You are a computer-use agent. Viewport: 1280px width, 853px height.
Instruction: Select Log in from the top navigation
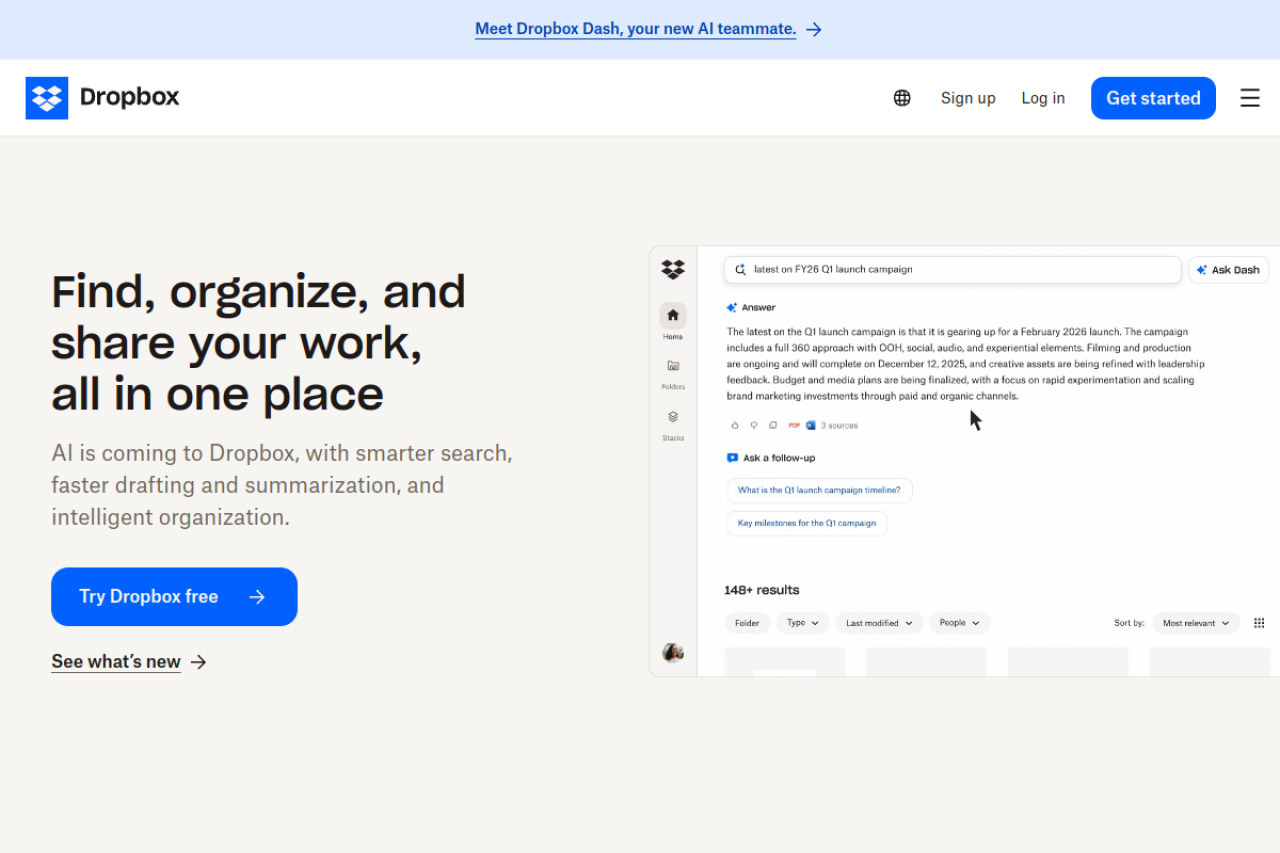(1043, 97)
